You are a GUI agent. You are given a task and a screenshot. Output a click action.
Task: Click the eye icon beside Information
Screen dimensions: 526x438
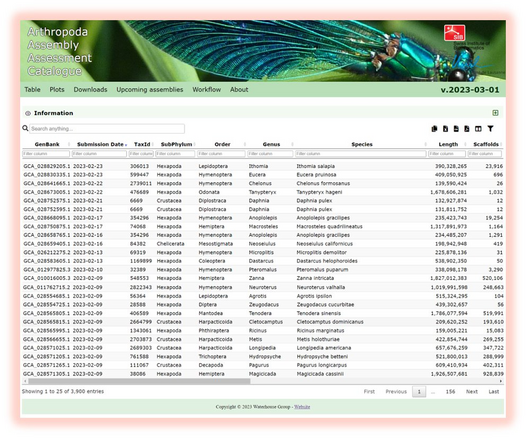coord(28,113)
